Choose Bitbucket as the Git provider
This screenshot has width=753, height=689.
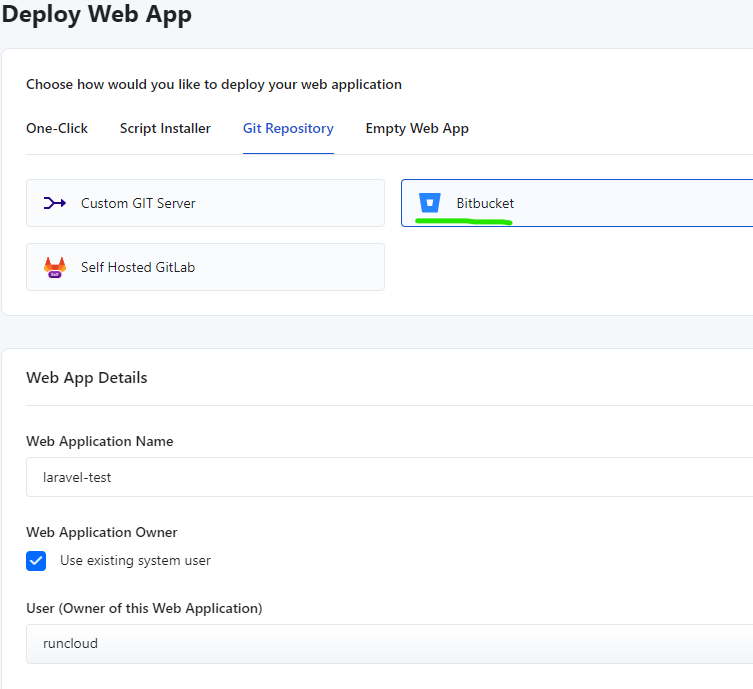coord(576,203)
